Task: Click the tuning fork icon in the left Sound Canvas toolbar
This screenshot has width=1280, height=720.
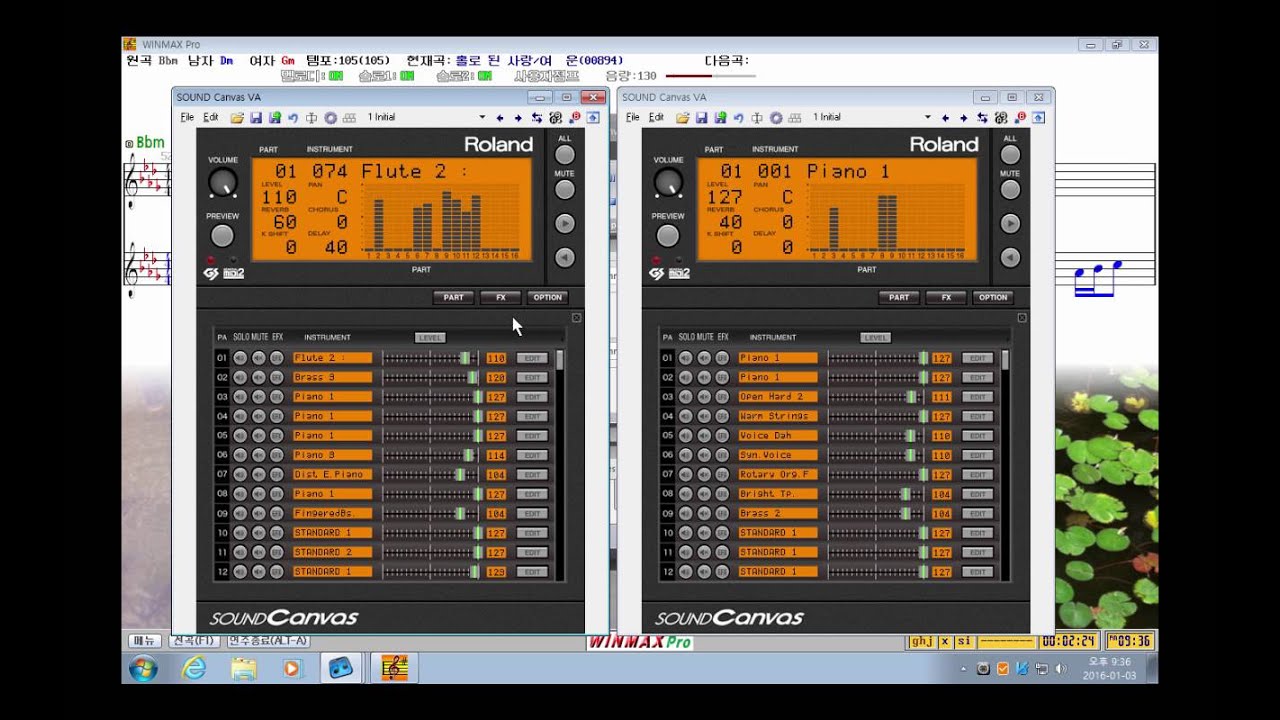Action: (311, 118)
